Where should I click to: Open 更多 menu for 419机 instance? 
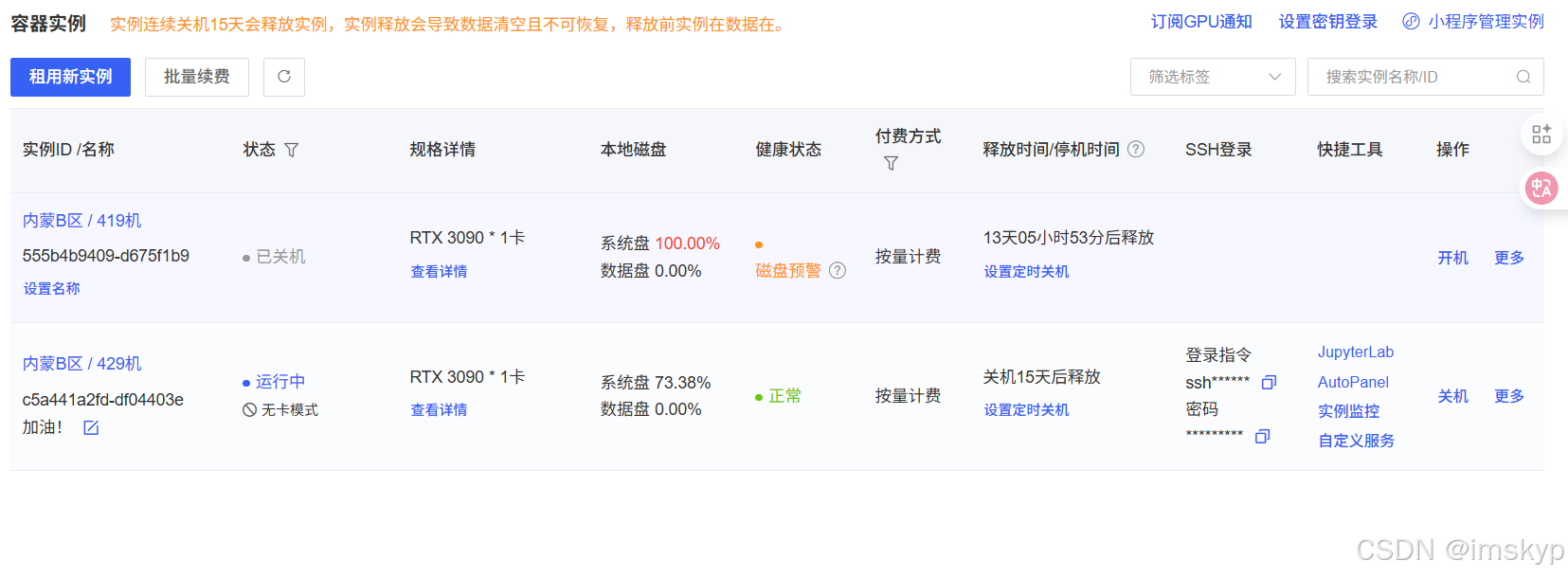pos(1509,258)
